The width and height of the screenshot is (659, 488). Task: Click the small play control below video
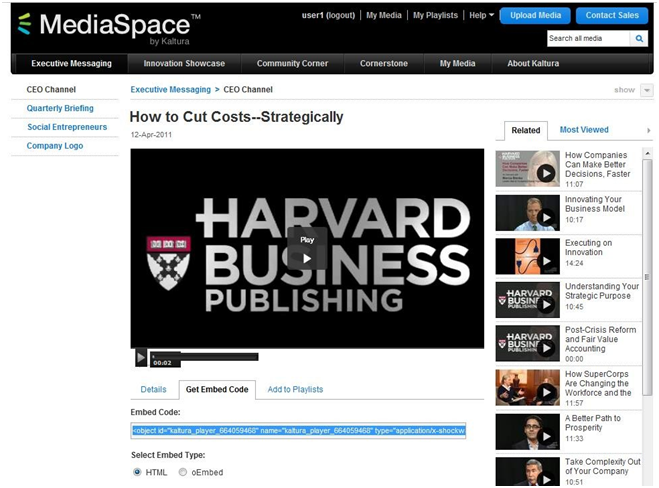click(x=141, y=357)
